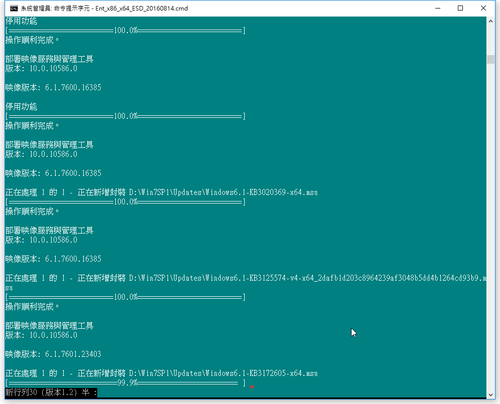This screenshot has width=500, height=404.
Task: Click the image version 6.1.7601.23403 line
Action: [x=53, y=354]
